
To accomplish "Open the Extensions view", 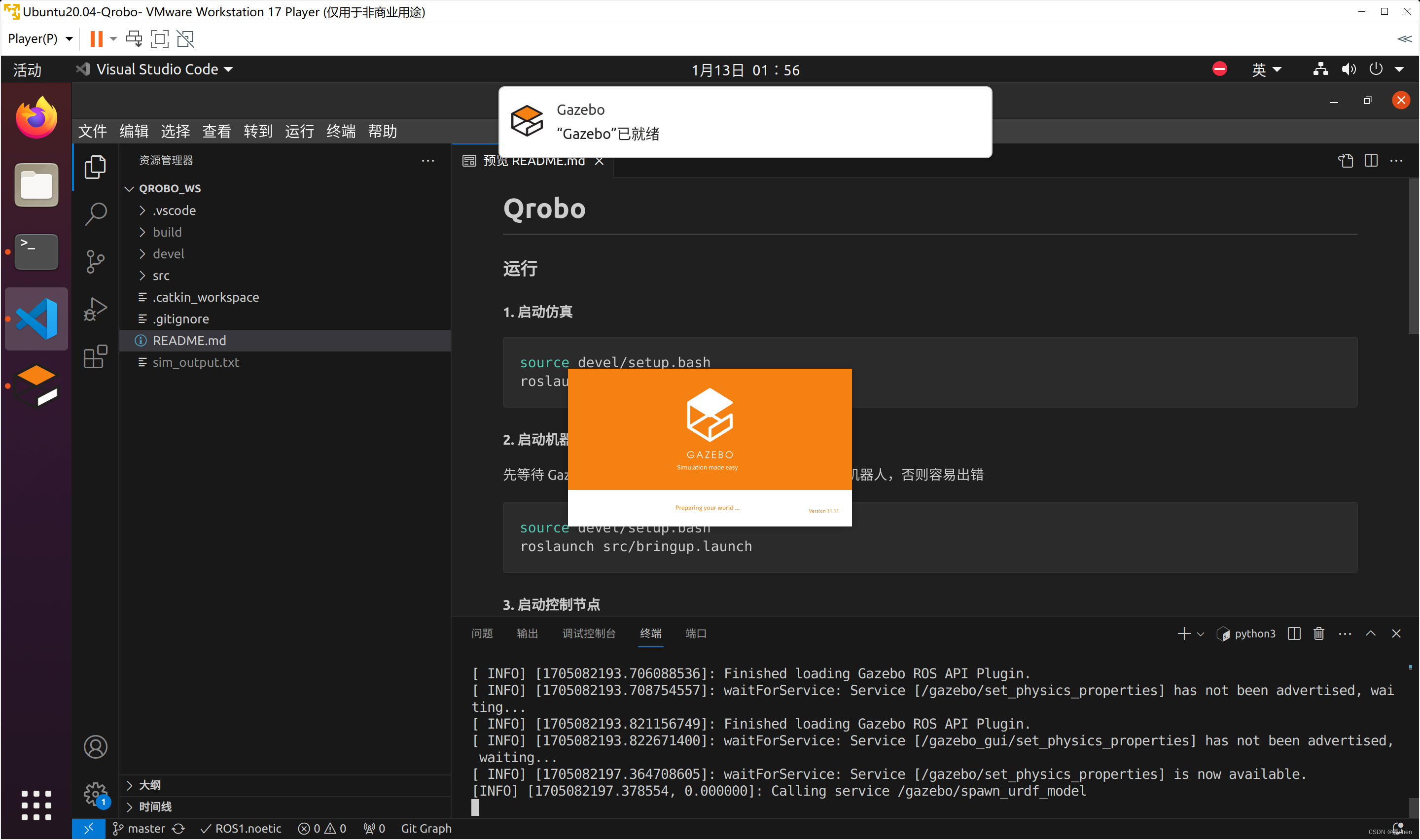I will (95, 356).
